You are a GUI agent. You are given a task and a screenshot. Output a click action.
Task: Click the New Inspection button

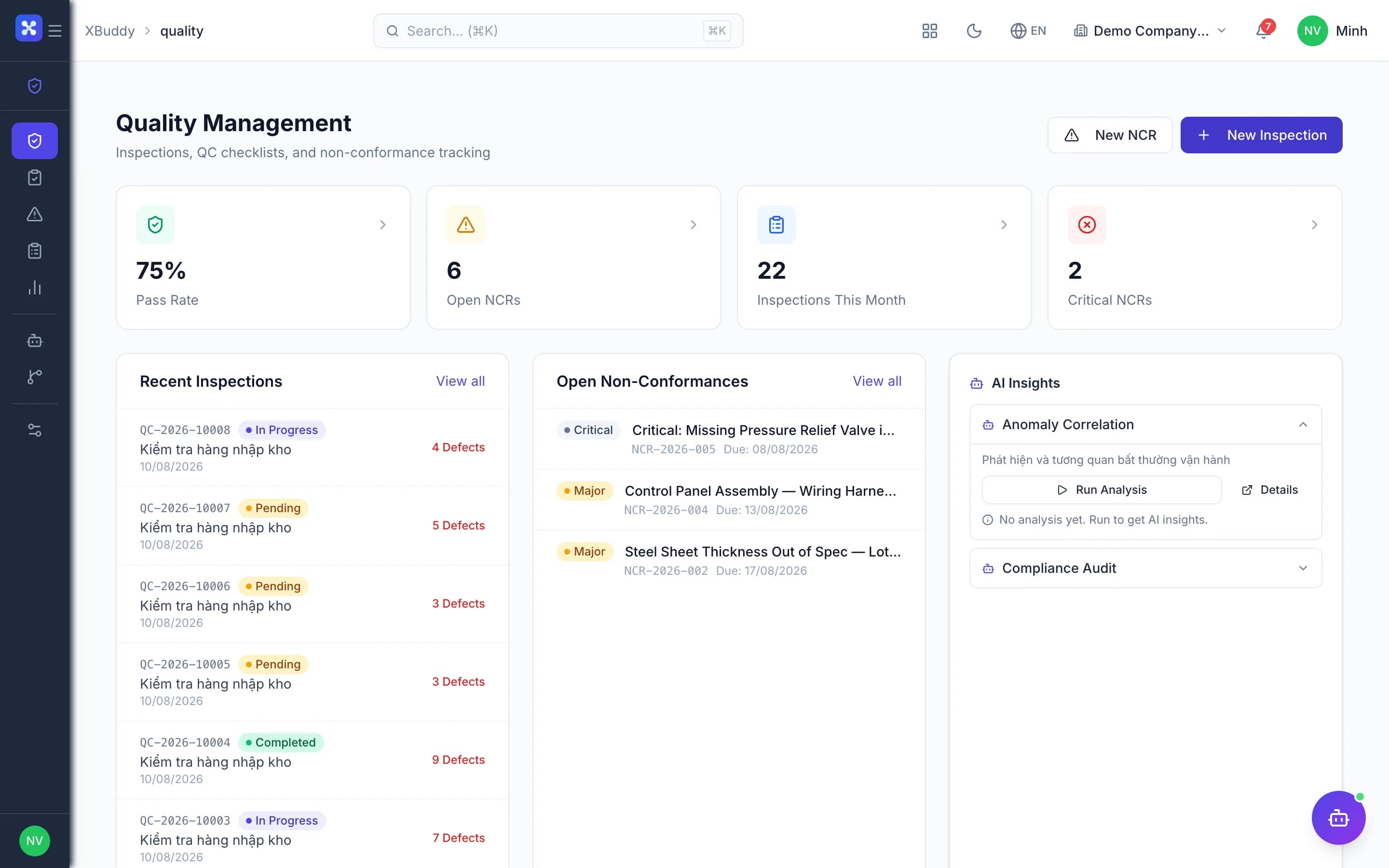[x=1261, y=135]
